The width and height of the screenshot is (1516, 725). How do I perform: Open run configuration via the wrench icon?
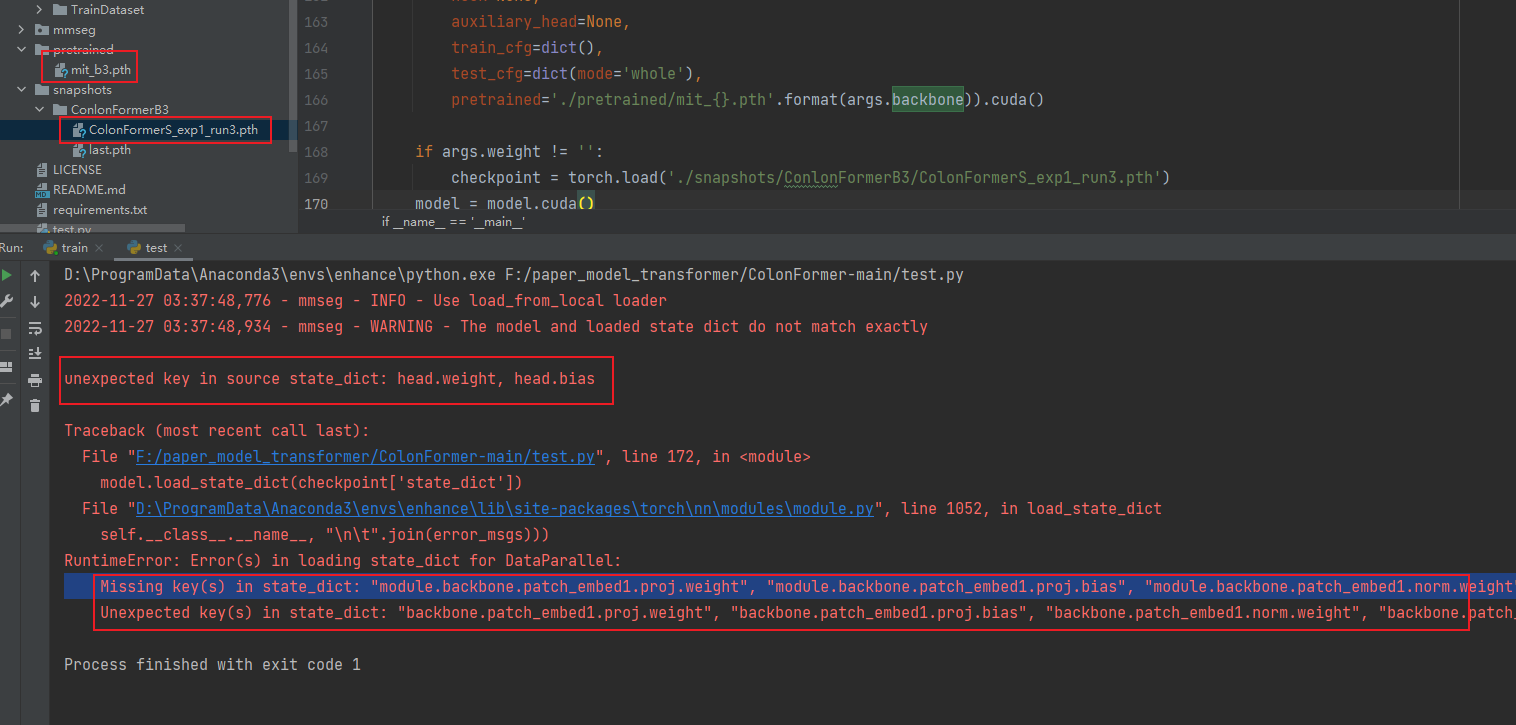[6, 301]
